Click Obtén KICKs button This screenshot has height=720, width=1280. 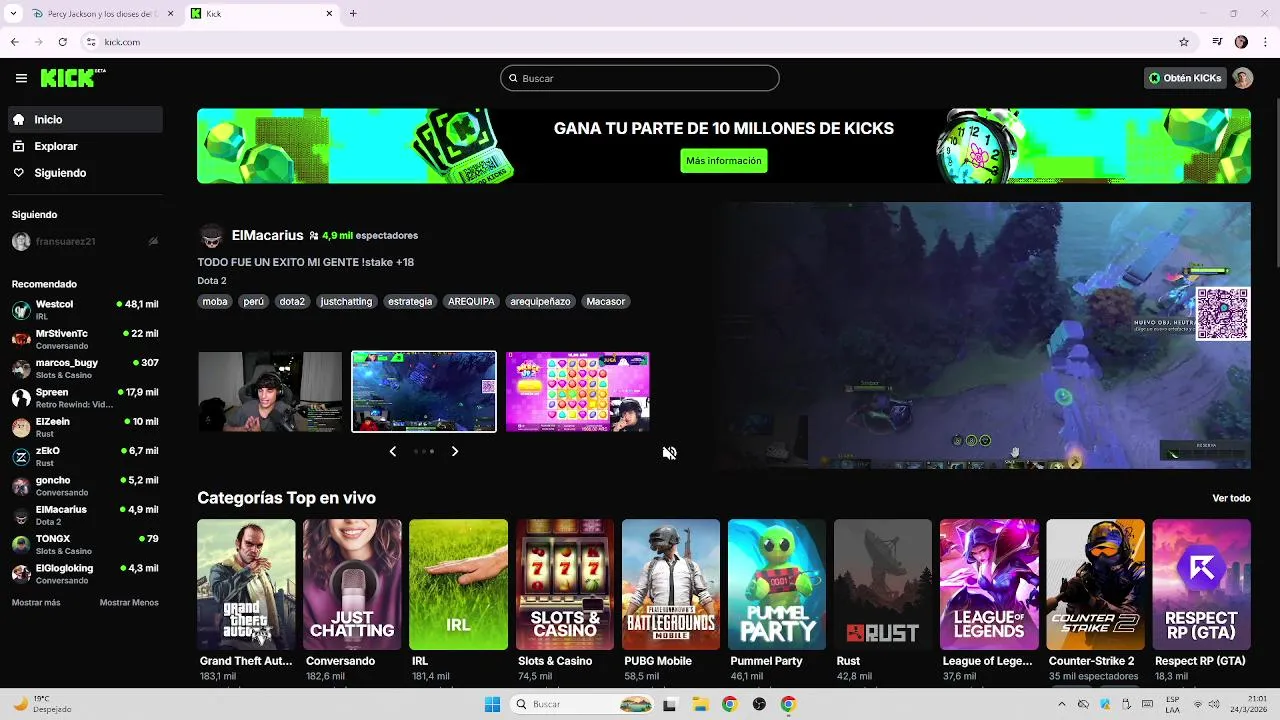point(1185,78)
